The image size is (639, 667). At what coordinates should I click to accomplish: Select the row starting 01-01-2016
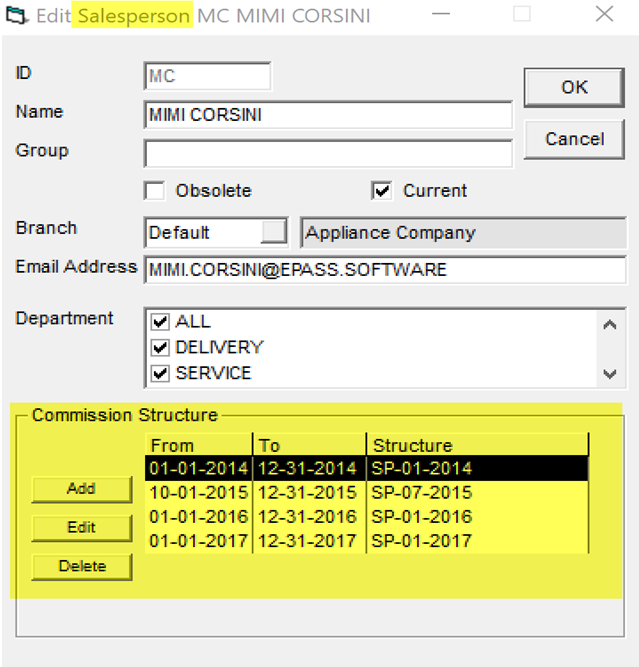tap(367, 517)
